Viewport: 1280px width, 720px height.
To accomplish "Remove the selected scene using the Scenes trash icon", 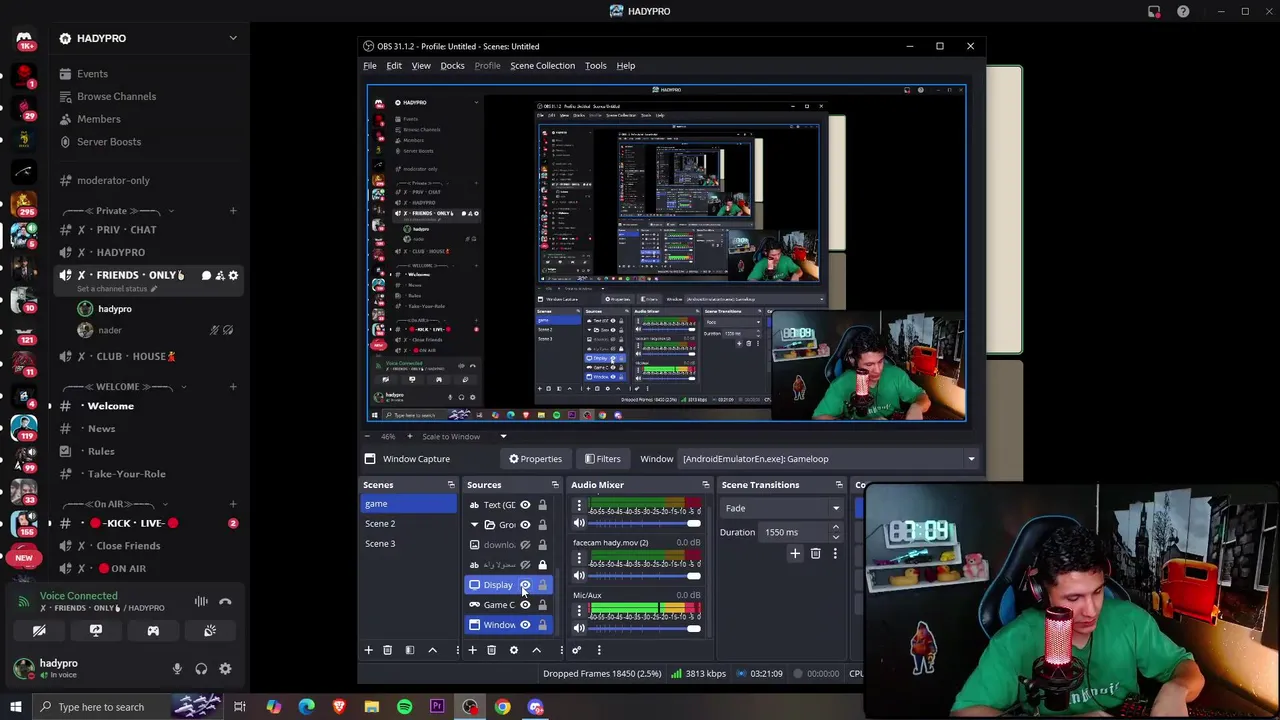I will (388, 650).
